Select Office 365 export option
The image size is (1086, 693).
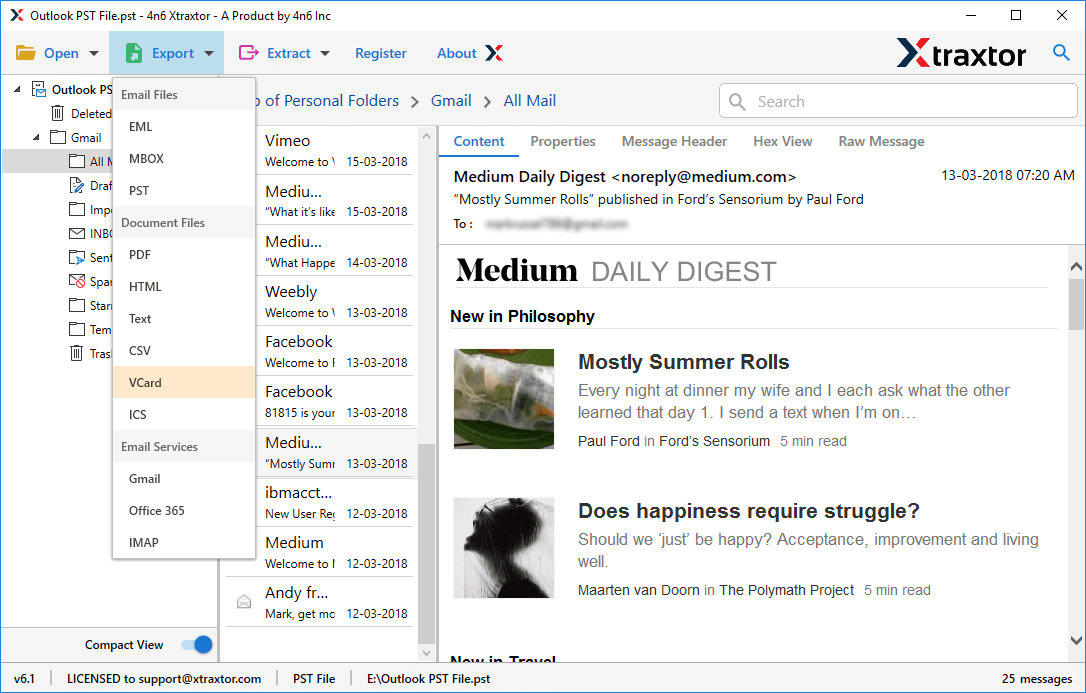pyautogui.click(x=184, y=510)
